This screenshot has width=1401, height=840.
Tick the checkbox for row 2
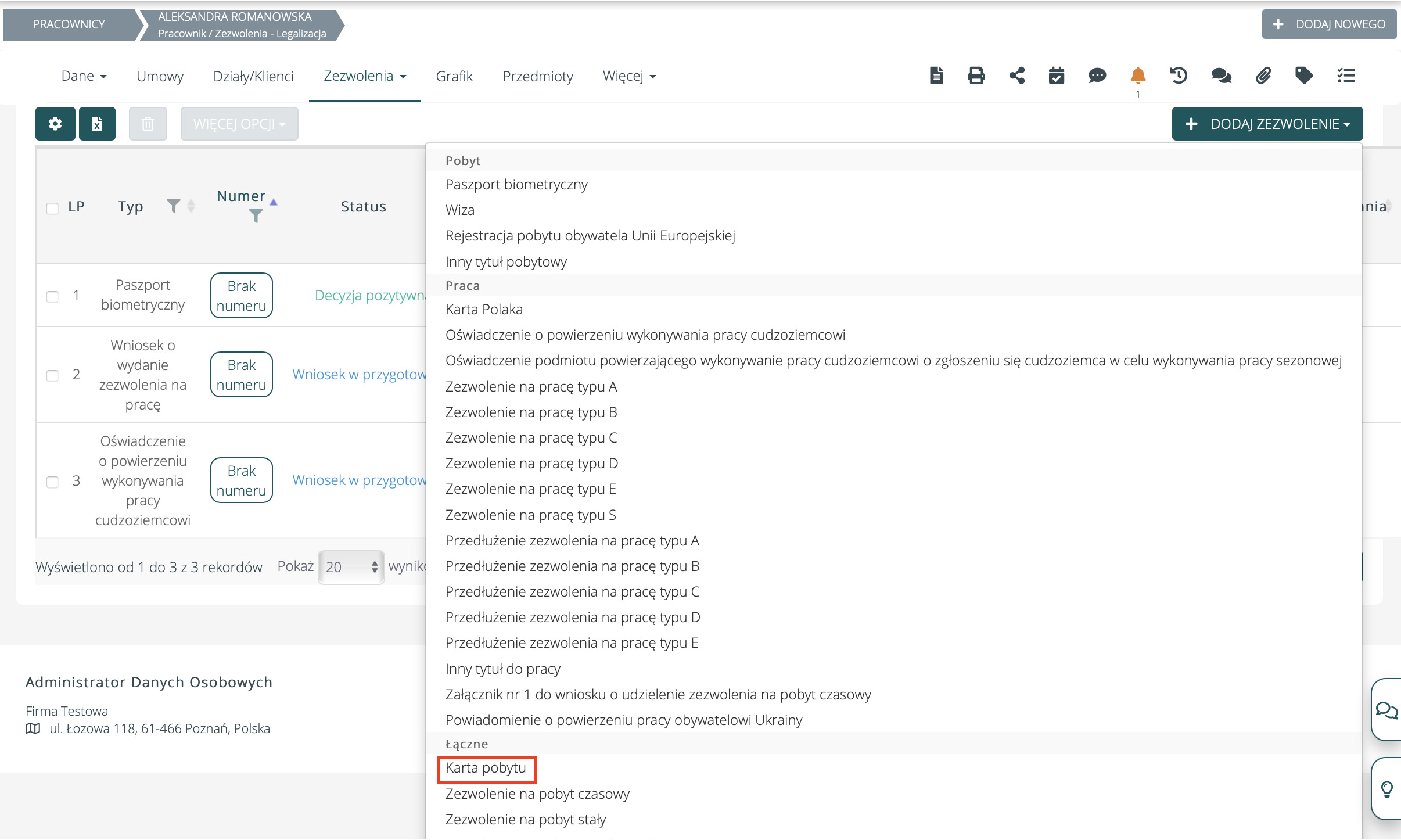pyautogui.click(x=52, y=375)
